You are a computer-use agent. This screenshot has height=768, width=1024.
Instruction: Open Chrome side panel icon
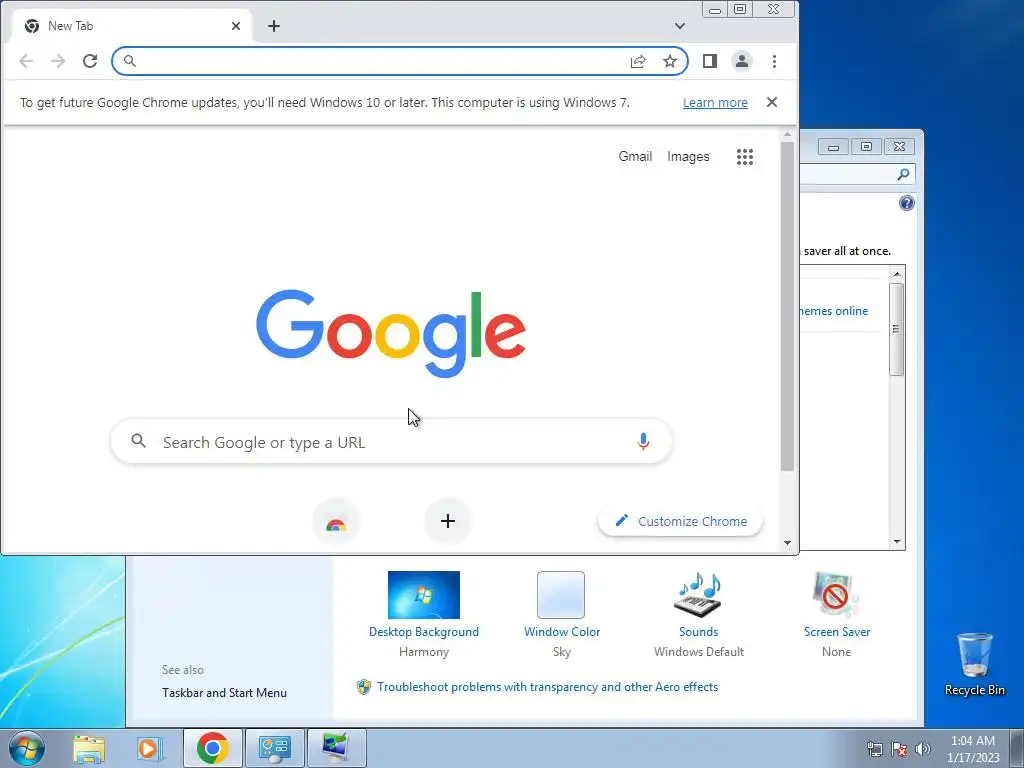(710, 61)
